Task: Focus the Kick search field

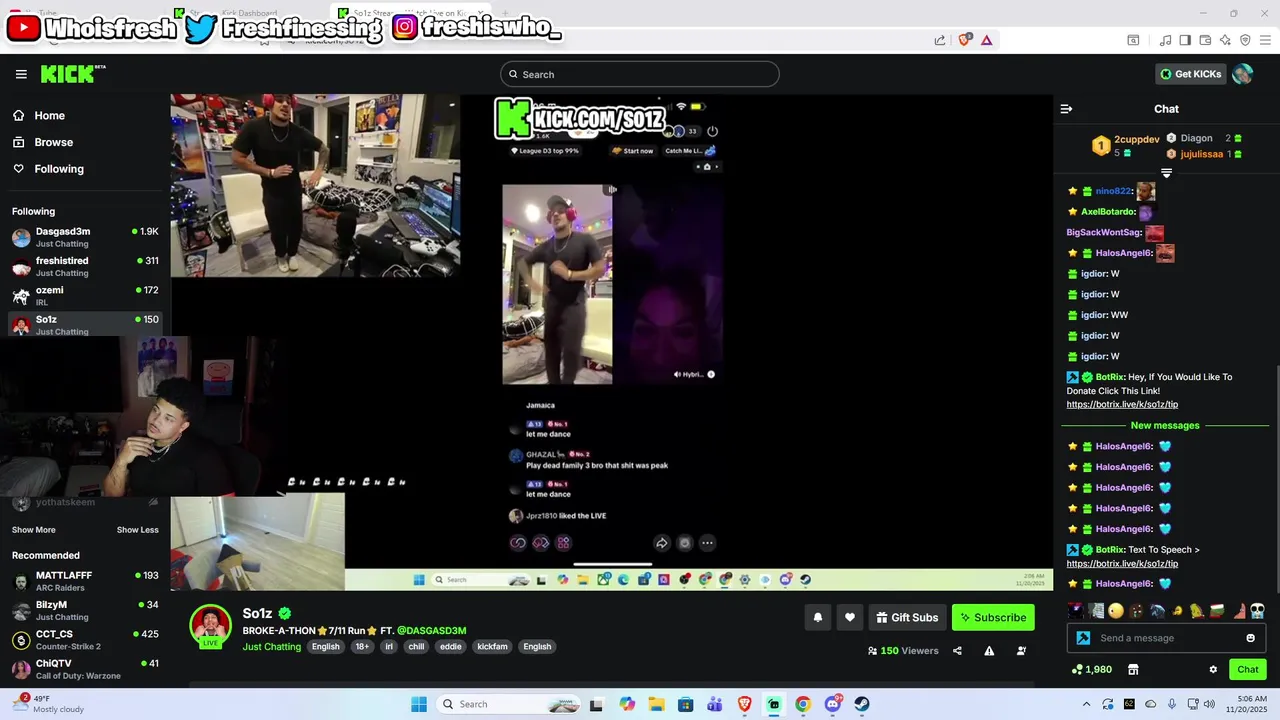Action: click(640, 74)
